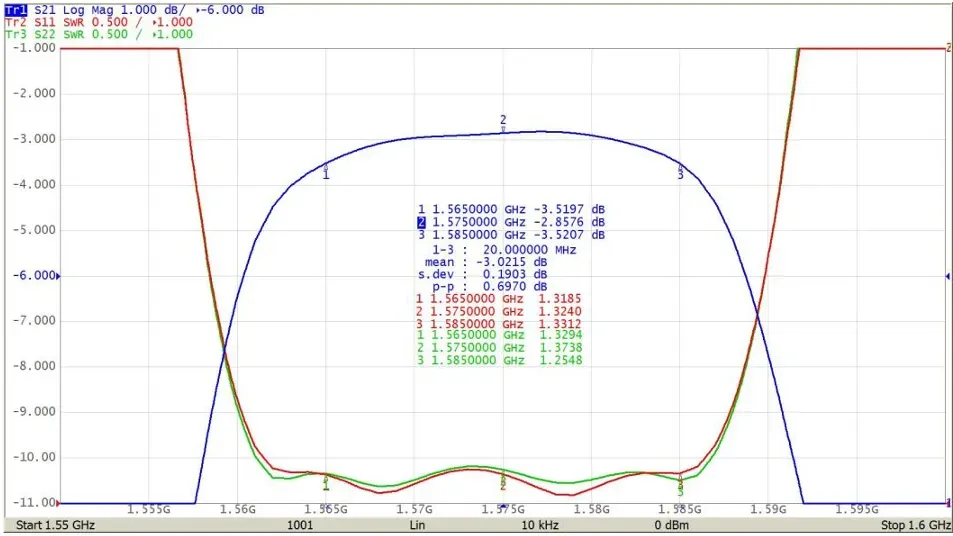Click the blue reference level pointer beside -6.000
953x536 pixels.
coord(58,276)
